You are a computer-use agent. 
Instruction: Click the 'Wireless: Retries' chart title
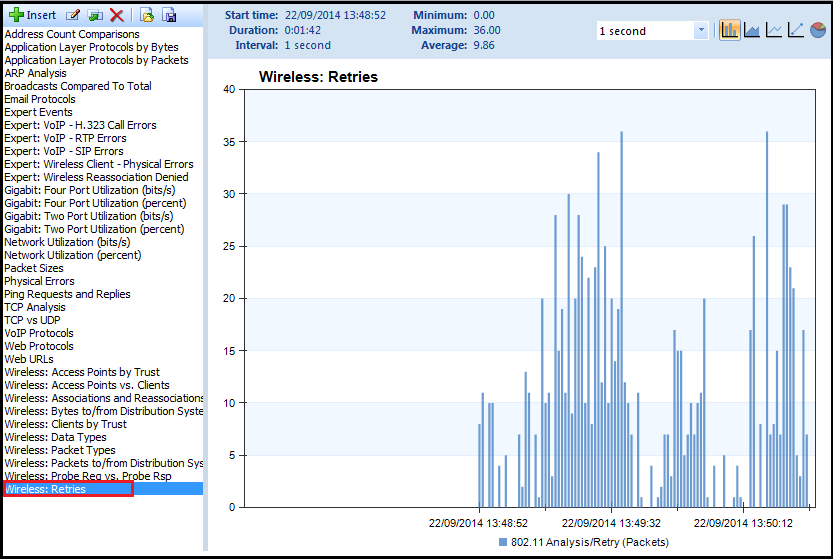[318, 76]
